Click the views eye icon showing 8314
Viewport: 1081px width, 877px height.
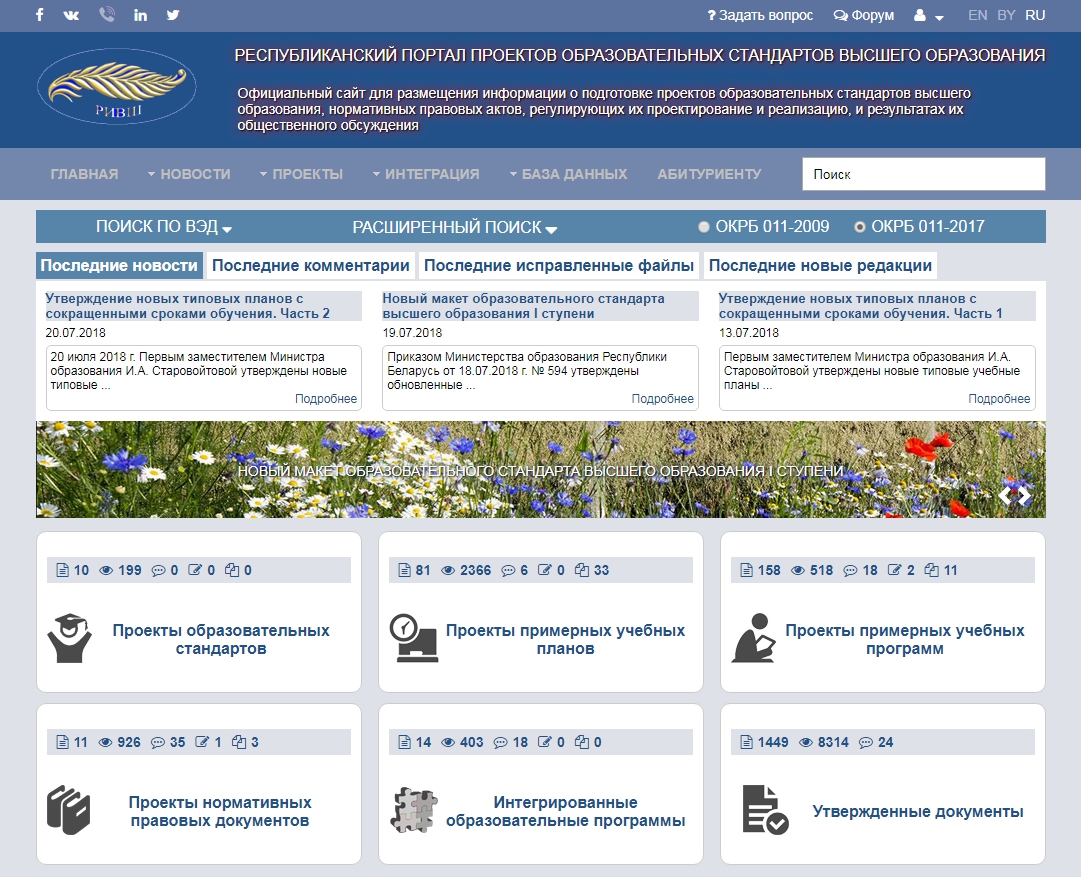tap(806, 743)
